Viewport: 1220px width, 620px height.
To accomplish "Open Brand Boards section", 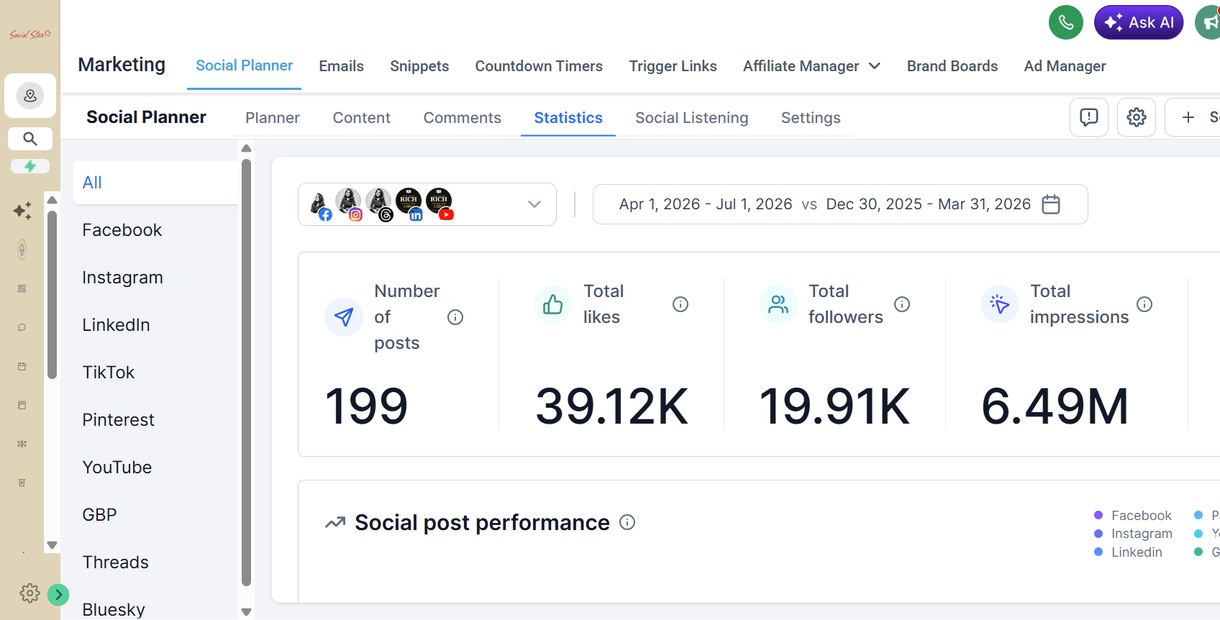I will tap(952, 66).
